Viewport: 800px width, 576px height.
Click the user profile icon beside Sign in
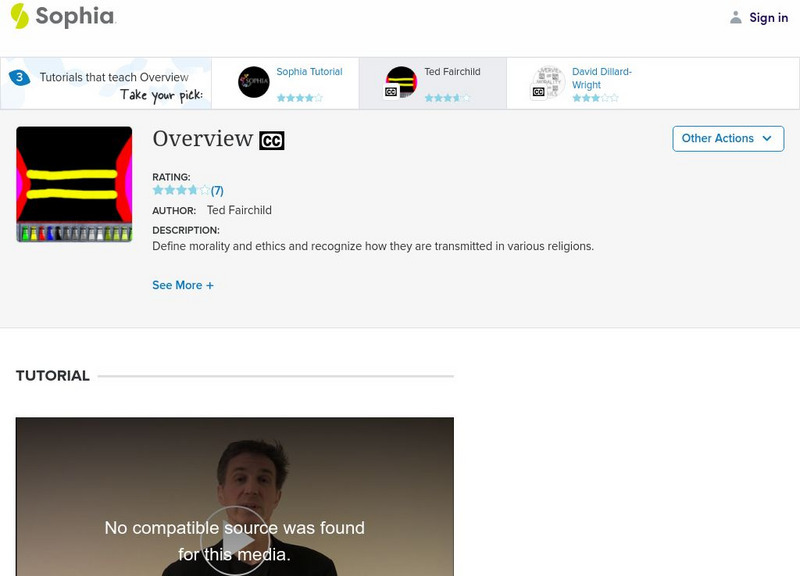click(x=735, y=17)
